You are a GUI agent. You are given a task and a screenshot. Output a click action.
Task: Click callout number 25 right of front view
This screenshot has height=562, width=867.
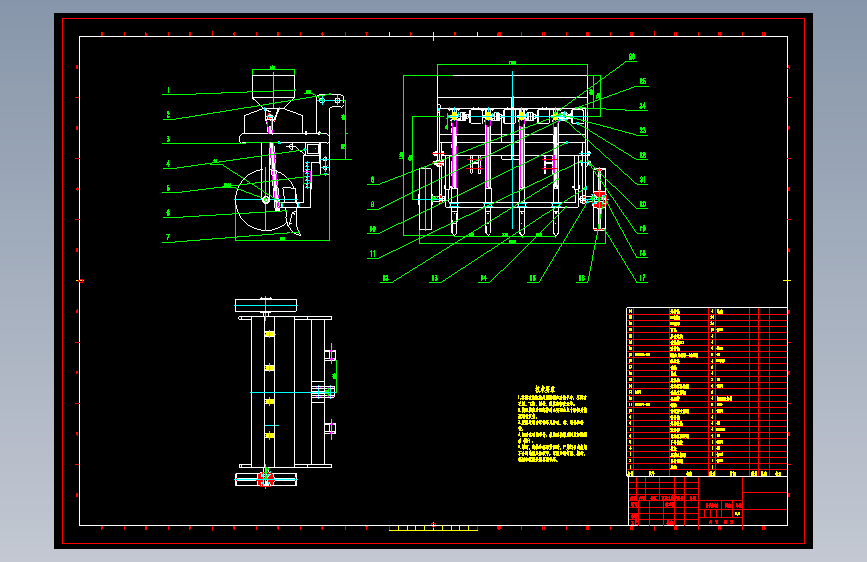point(643,81)
